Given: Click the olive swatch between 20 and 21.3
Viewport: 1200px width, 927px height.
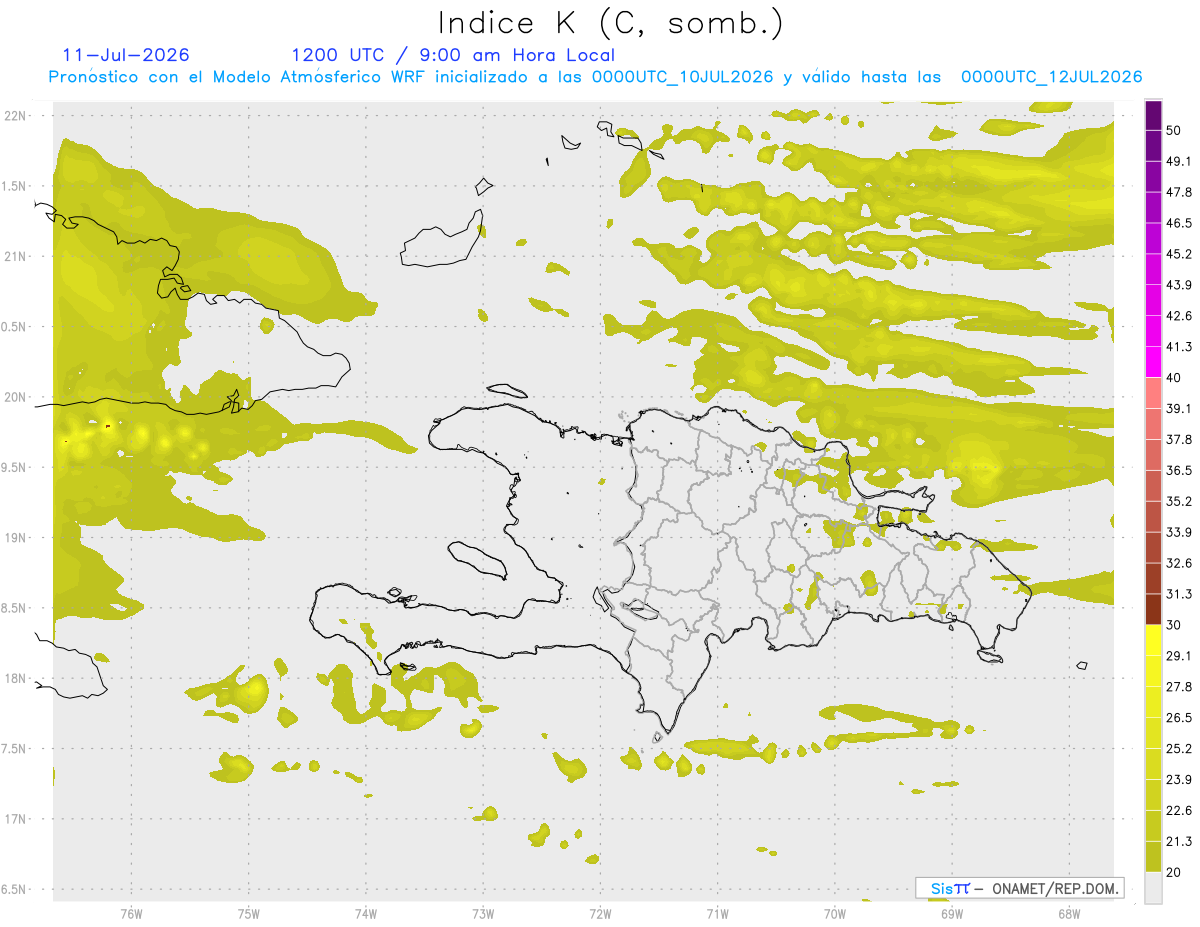Looking at the screenshot, I should (x=1153, y=857).
